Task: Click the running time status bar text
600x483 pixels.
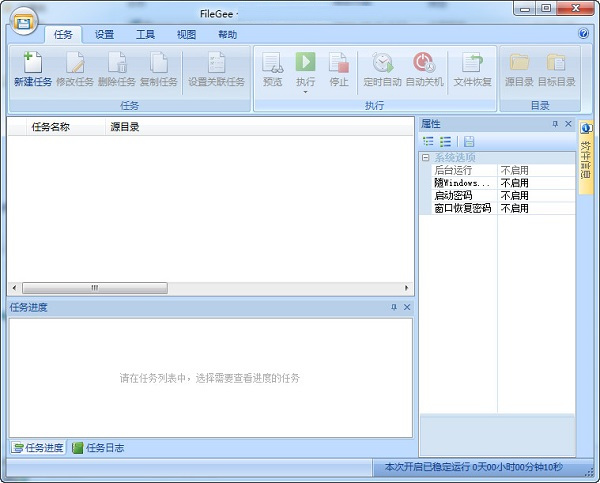Action: (473, 467)
